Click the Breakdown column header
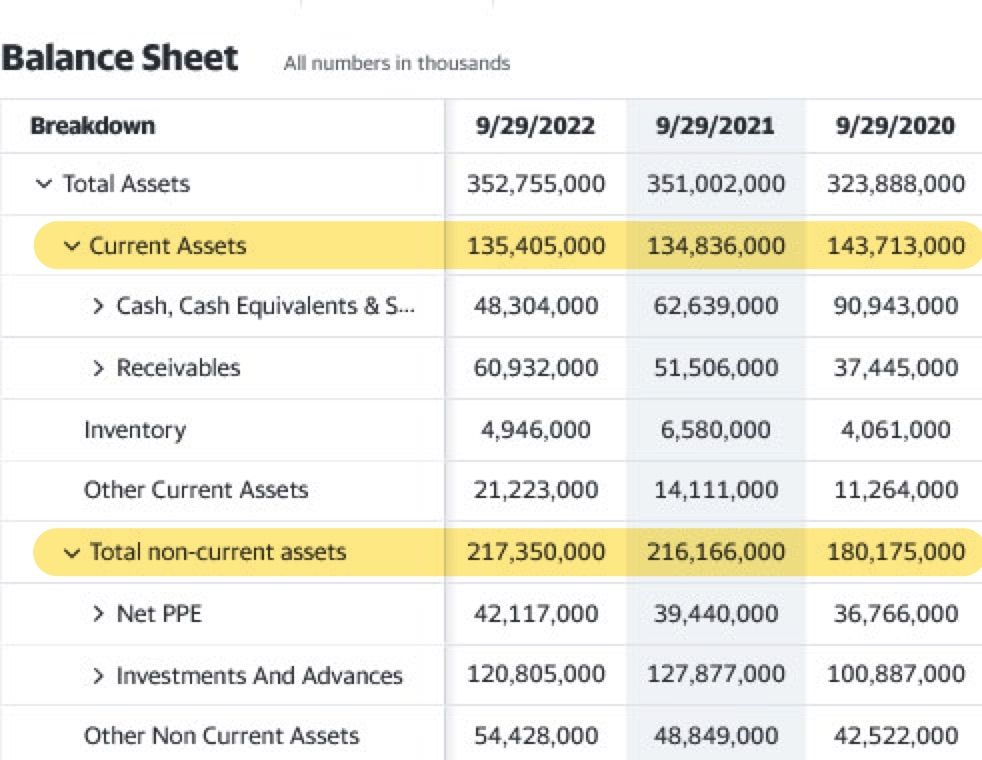982x760 pixels. click(93, 126)
